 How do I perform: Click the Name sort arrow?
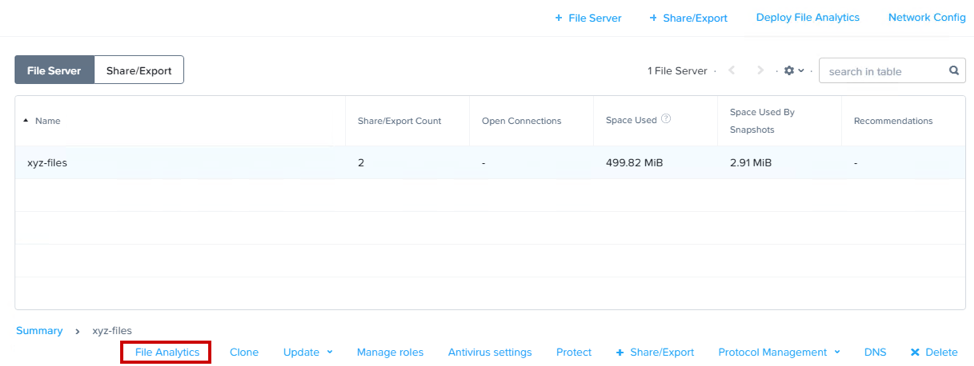25,121
